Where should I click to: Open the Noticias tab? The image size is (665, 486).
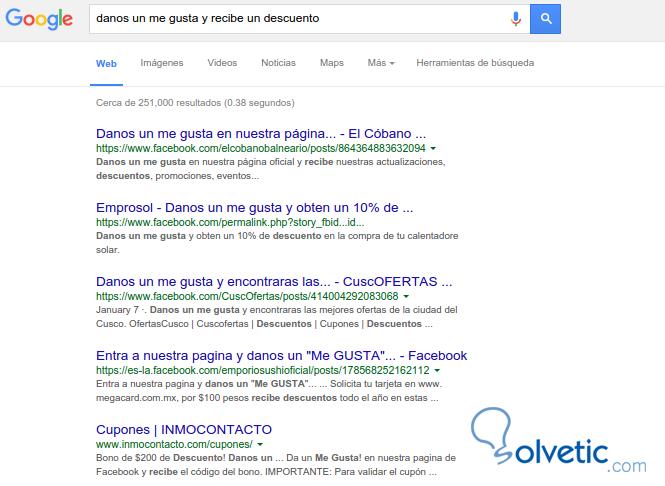pyautogui.click(x=278, y=63)
